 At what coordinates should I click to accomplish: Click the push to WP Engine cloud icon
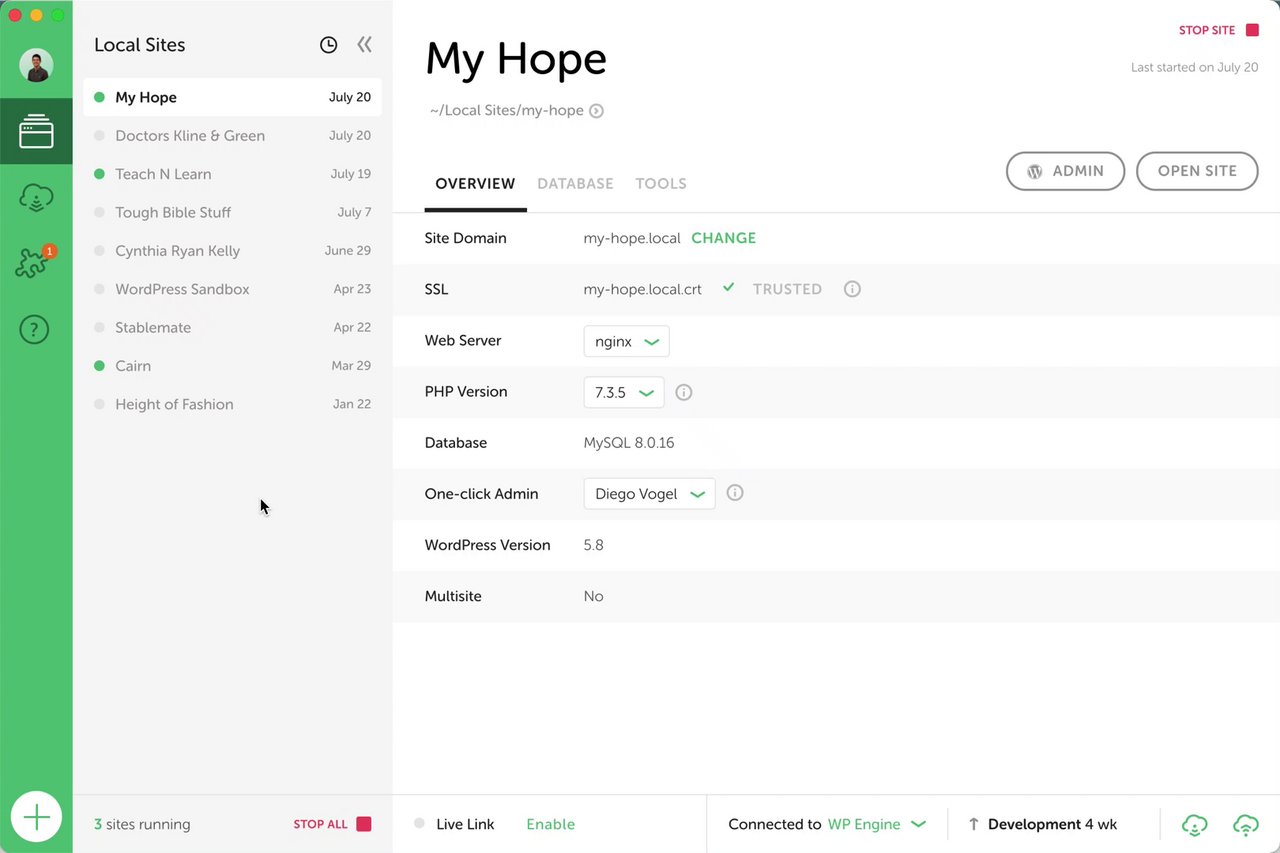(x=1245, y=824)
